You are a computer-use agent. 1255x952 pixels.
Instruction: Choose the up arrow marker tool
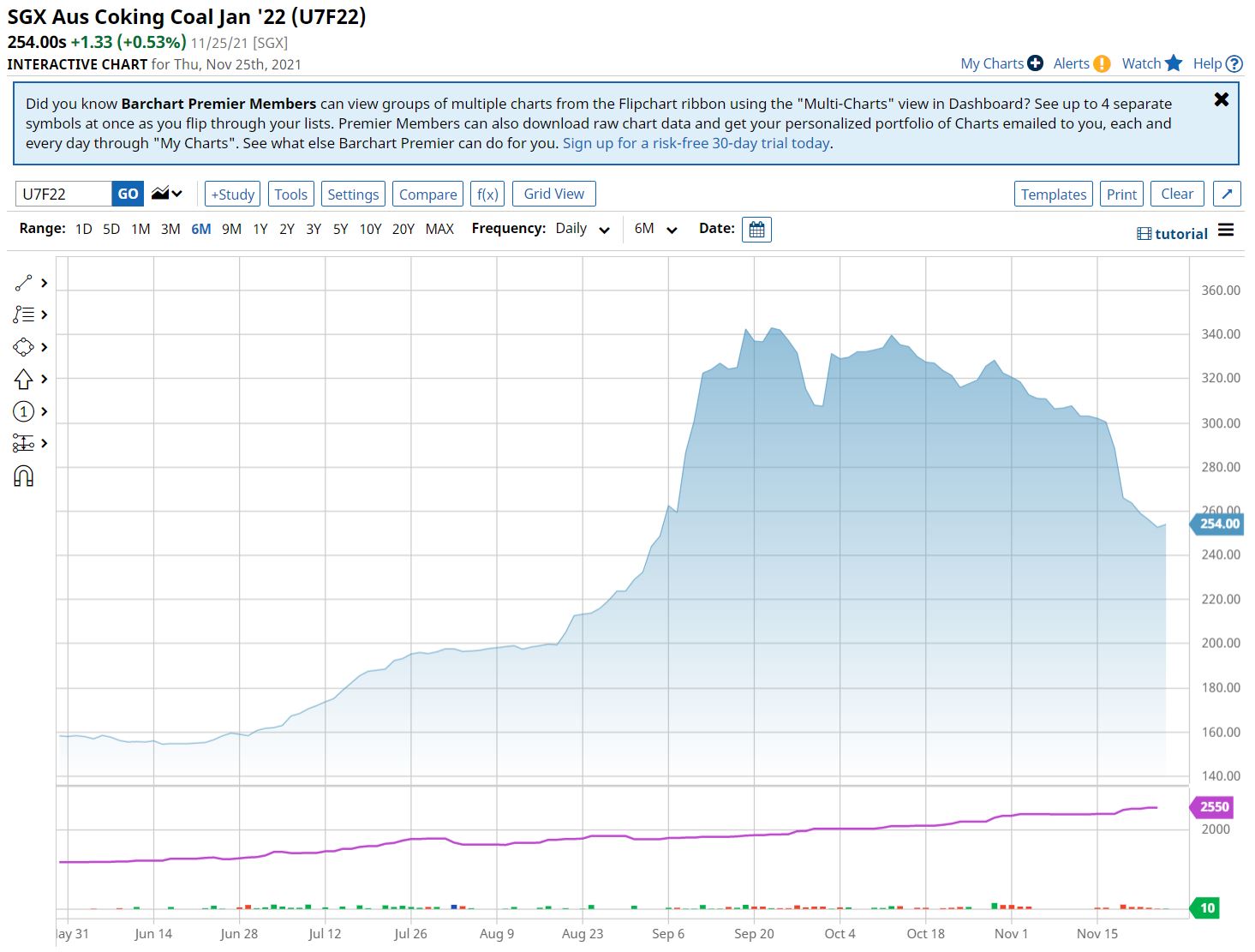(23, 379)
